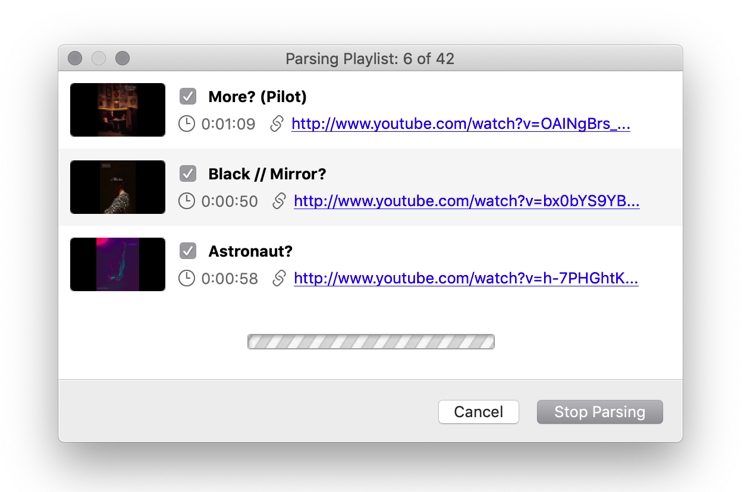The image size is (748, 492).
Task: Uncheck the More? (Pilot) checkbox
Action: [x=188, y=96]
